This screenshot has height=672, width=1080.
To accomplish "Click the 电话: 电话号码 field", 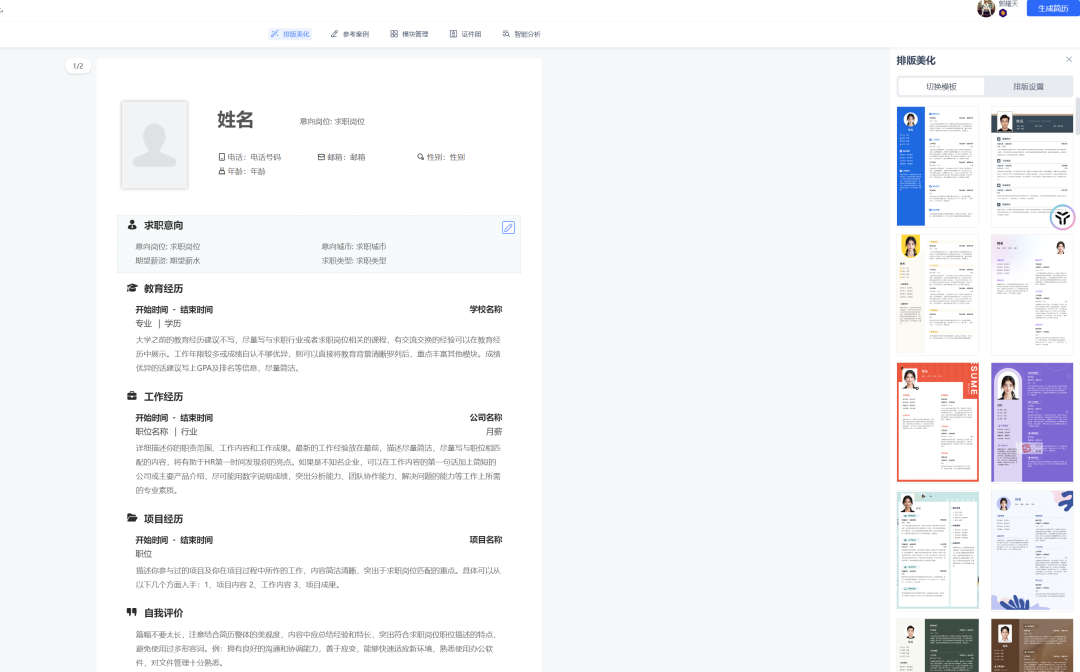I will (x=249, y=157).
